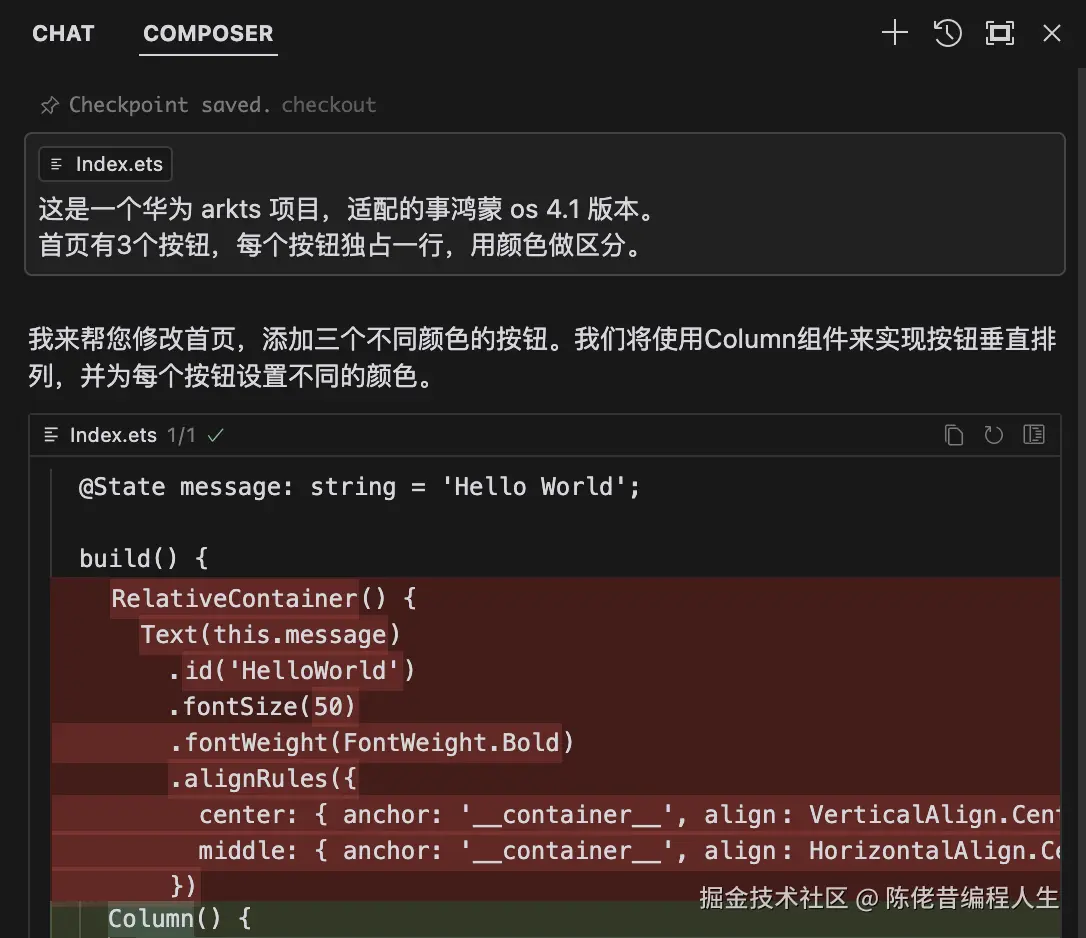
Task: Click the checkout link after Checkpoint saved
Action: tap(328, 104)
